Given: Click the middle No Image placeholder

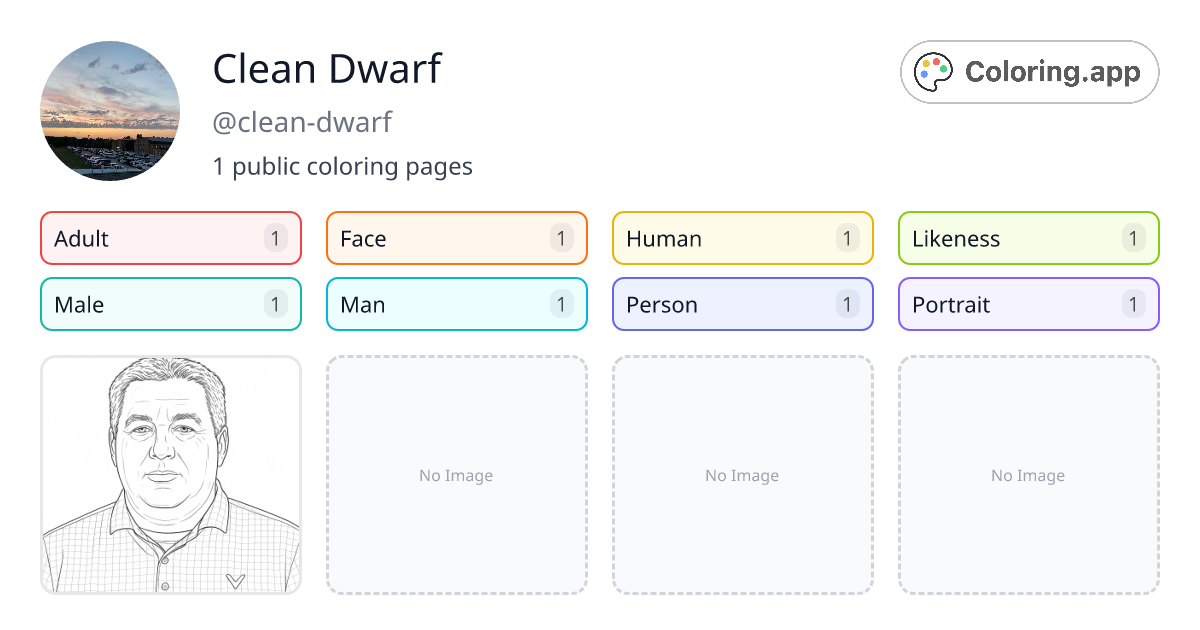Looking at the screenshot, I should point(742,475).
